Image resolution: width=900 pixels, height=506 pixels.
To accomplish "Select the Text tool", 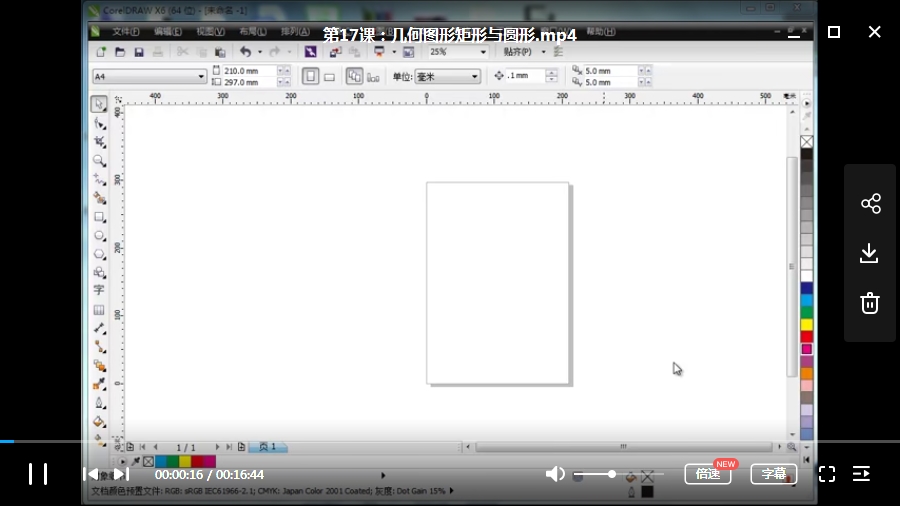I will pyautogui.click(x=99, y=291).
